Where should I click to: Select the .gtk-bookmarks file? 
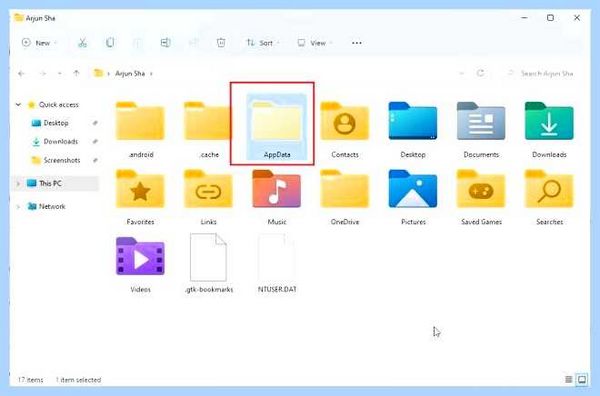coord(209,264)
